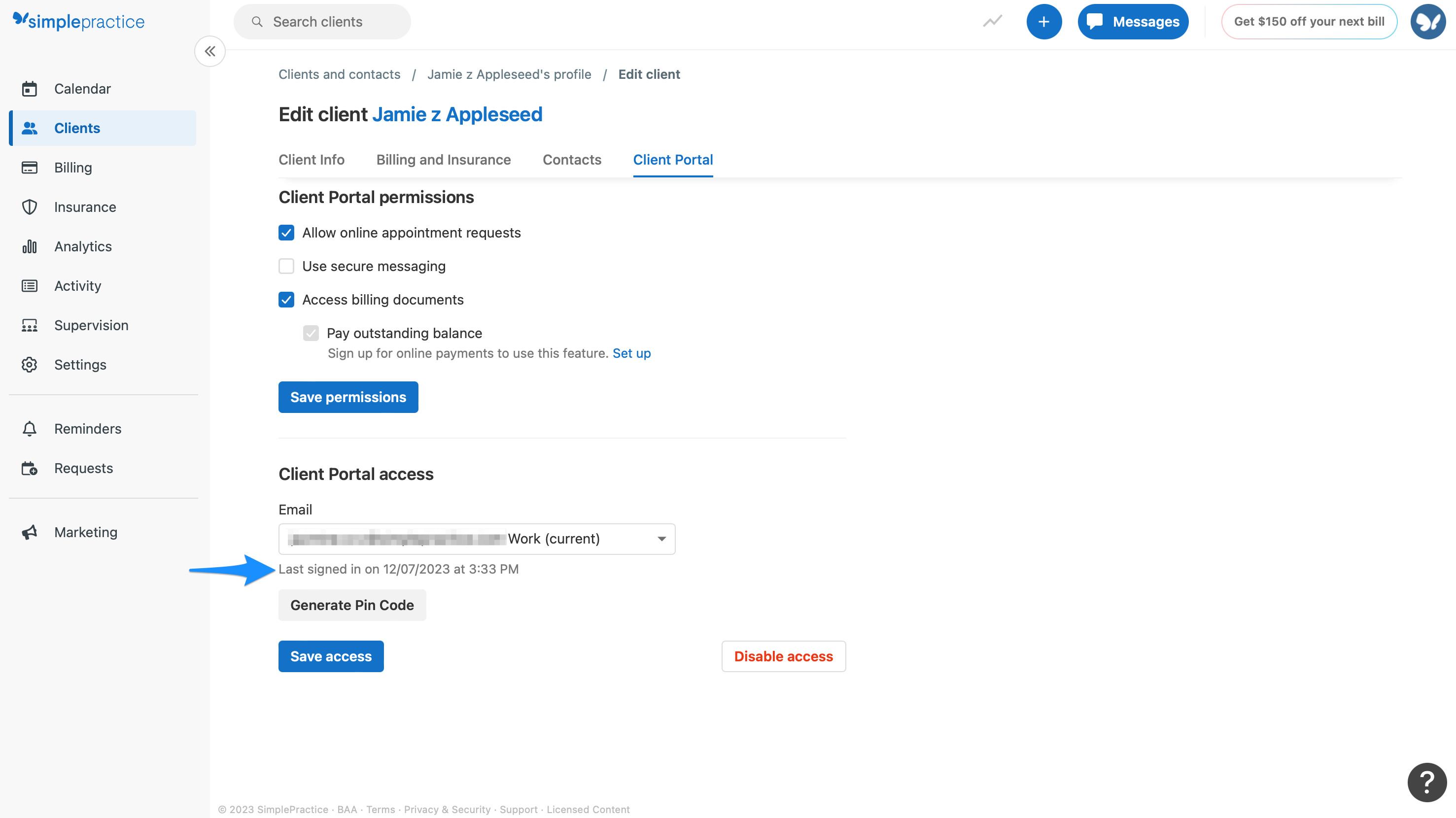Select the Client Portal tab

673,160
